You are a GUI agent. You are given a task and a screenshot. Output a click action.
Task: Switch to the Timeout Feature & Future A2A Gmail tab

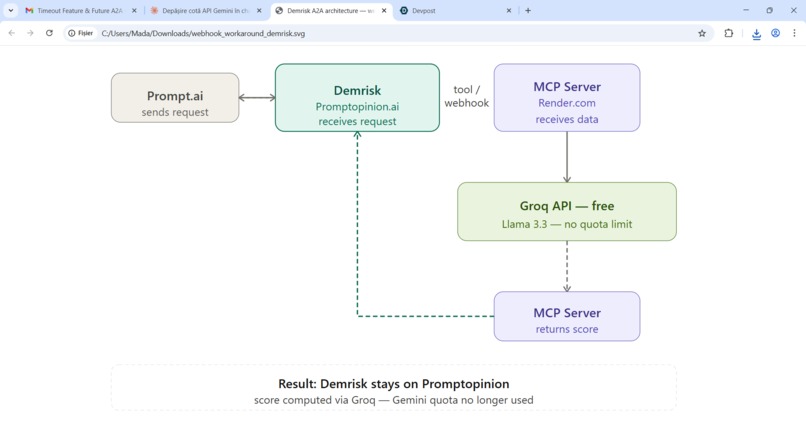coord(81,10)
